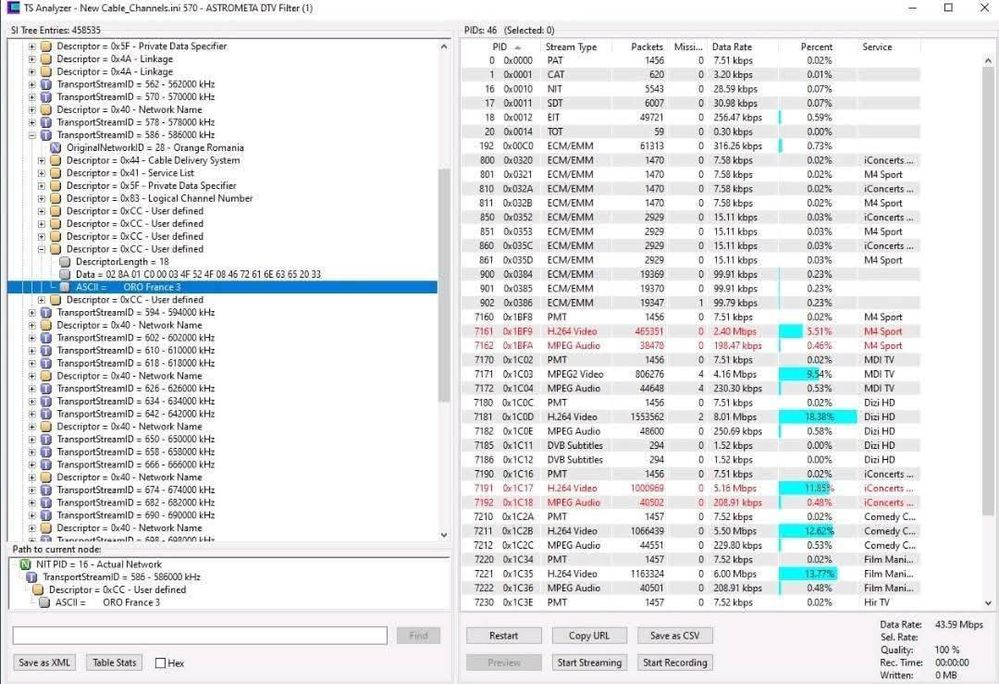Click the search text input field

[199, 636]
